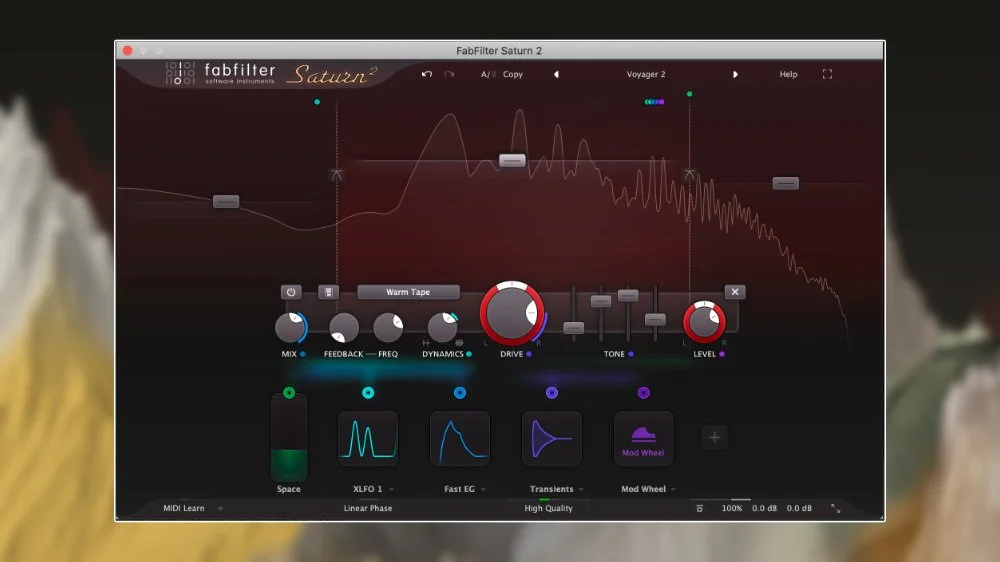This screenshot has height=562, width=1000.
Task: Expand the Transients dropdown arrow
Action: tap(581, 489)
